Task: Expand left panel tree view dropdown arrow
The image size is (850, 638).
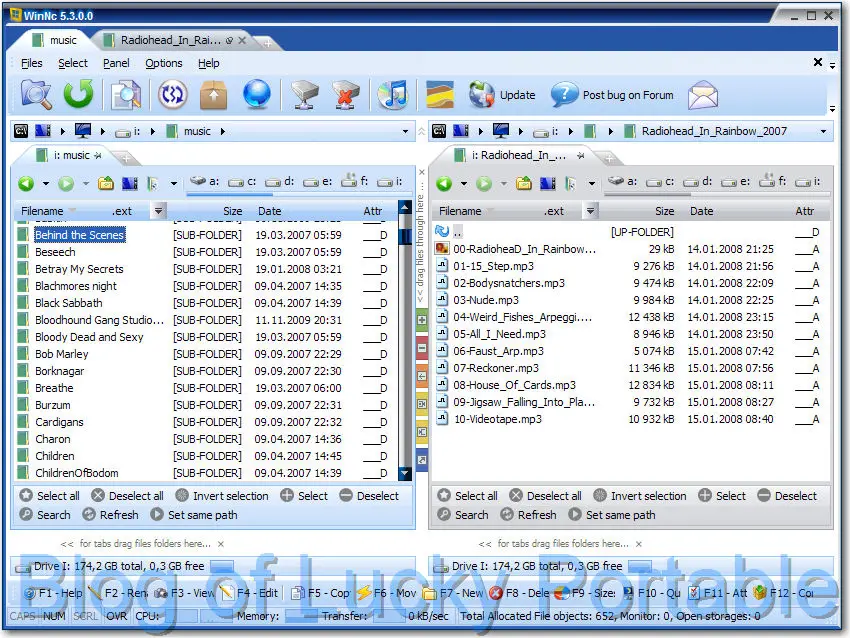Action: click(173, 184)
